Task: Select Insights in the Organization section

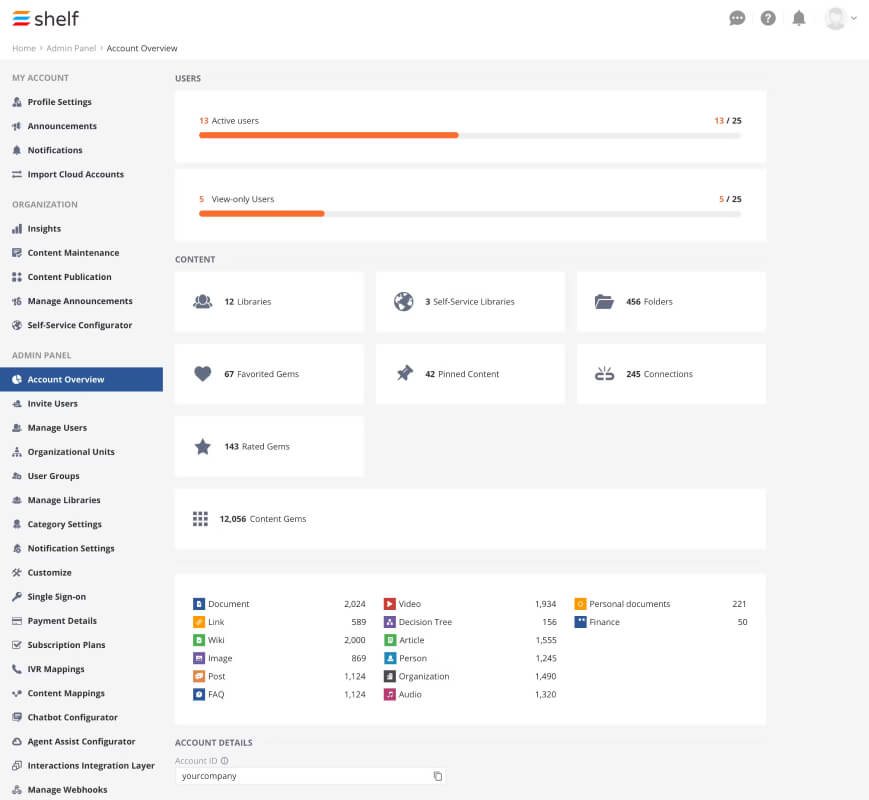Action: [x=44, y=228]
